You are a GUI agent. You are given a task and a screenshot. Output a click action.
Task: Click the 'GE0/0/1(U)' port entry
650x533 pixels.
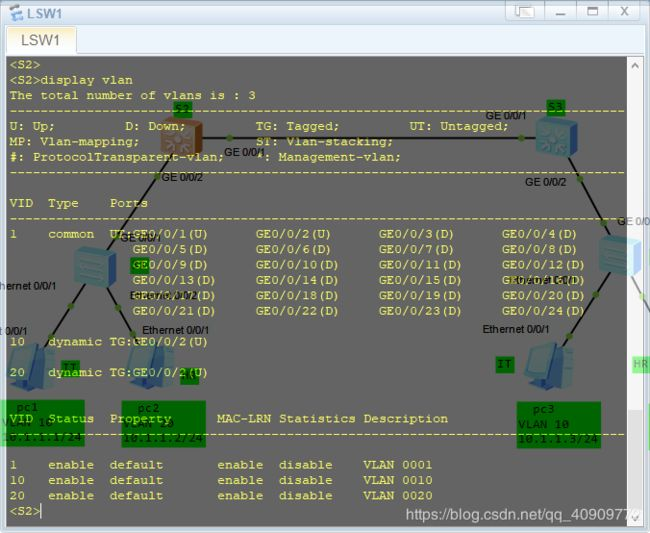click(x=170, y=234)
